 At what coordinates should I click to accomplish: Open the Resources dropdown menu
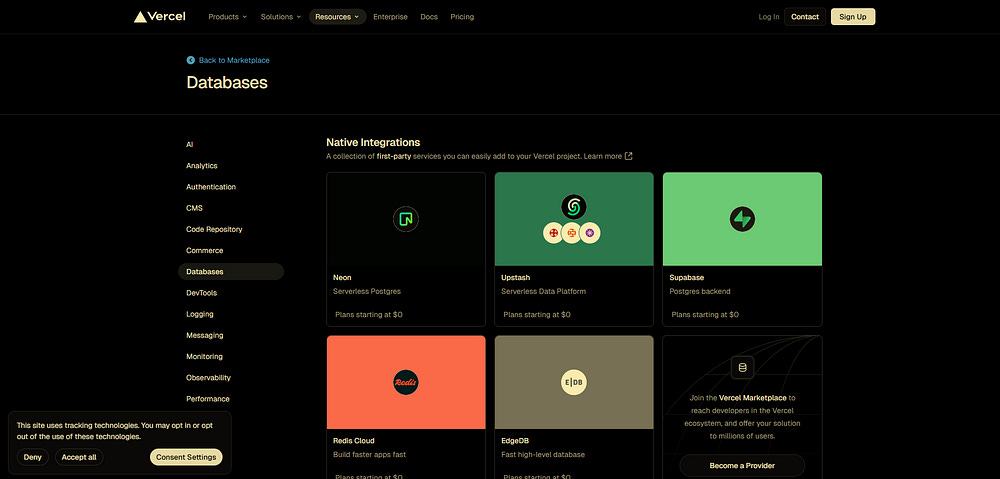[337, 17]
